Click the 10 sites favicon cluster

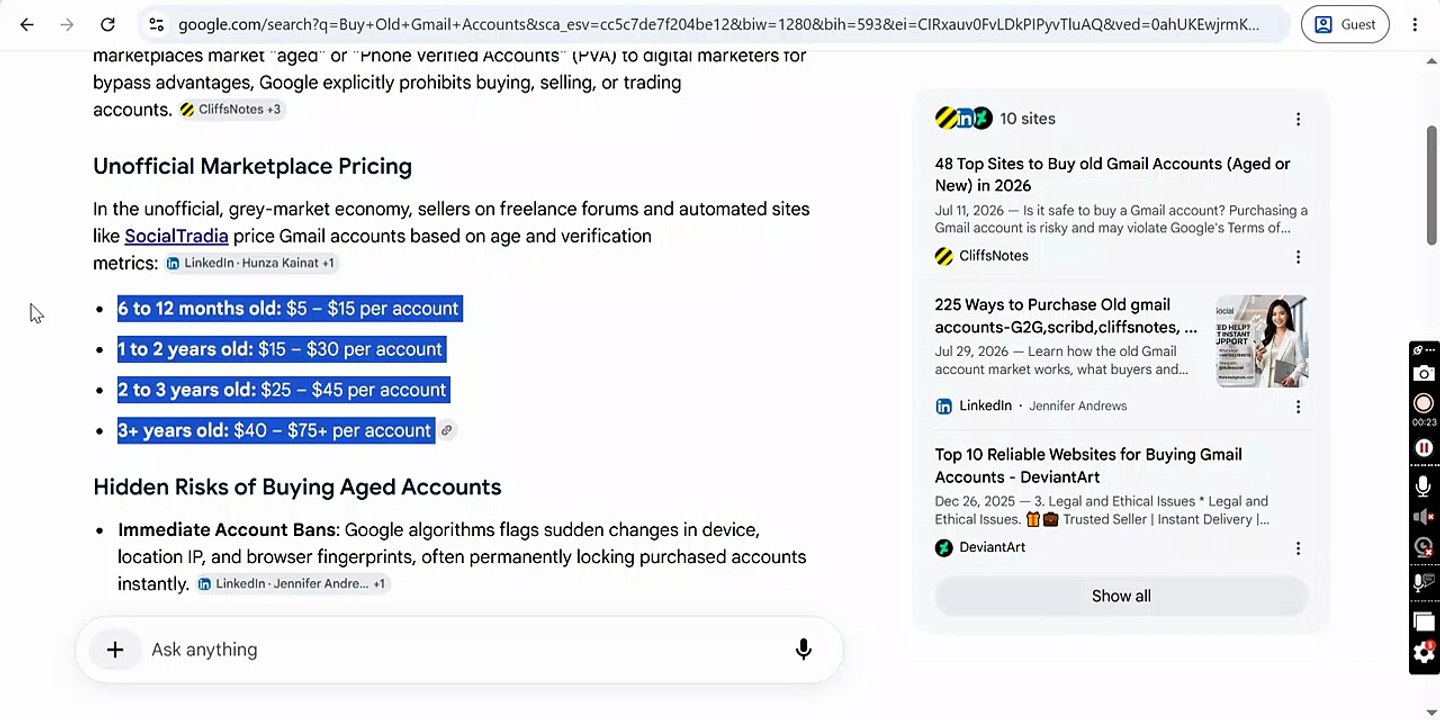coord(963,118)
